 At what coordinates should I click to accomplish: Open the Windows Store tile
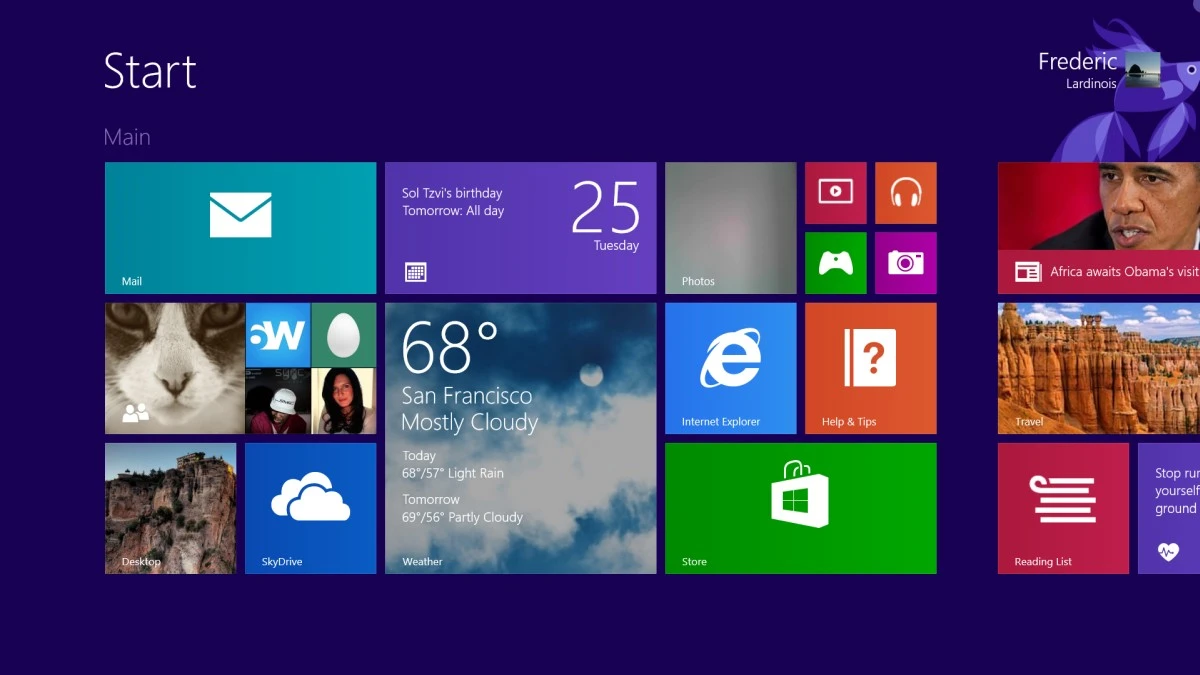(x=800, y=508)
